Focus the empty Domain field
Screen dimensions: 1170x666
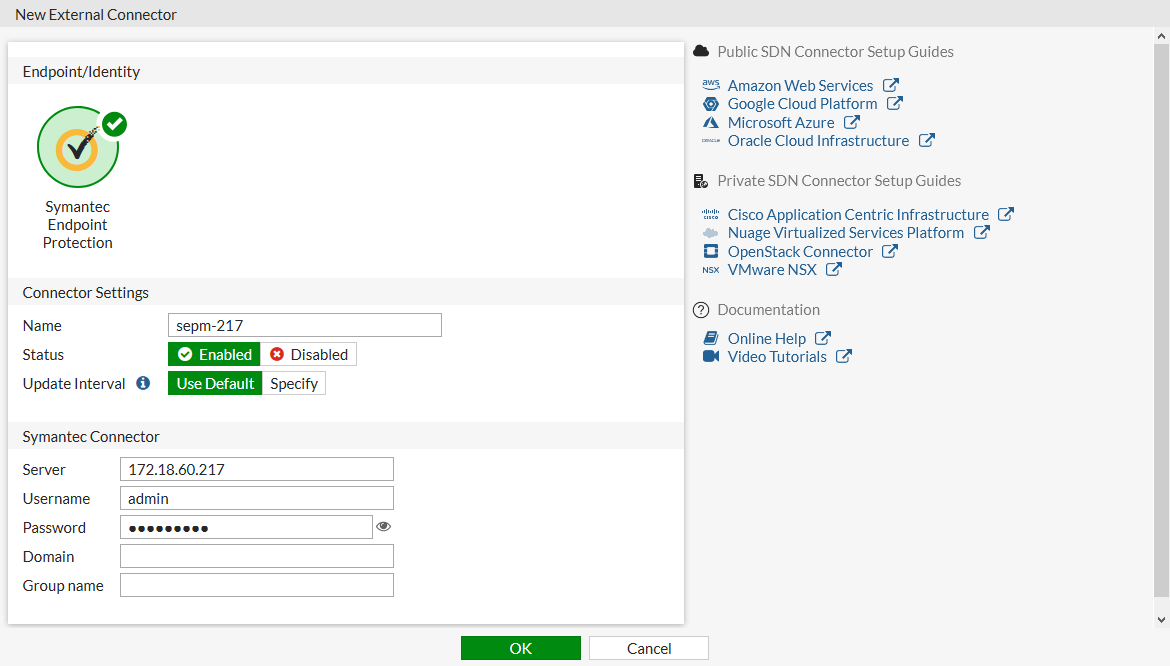257,556
